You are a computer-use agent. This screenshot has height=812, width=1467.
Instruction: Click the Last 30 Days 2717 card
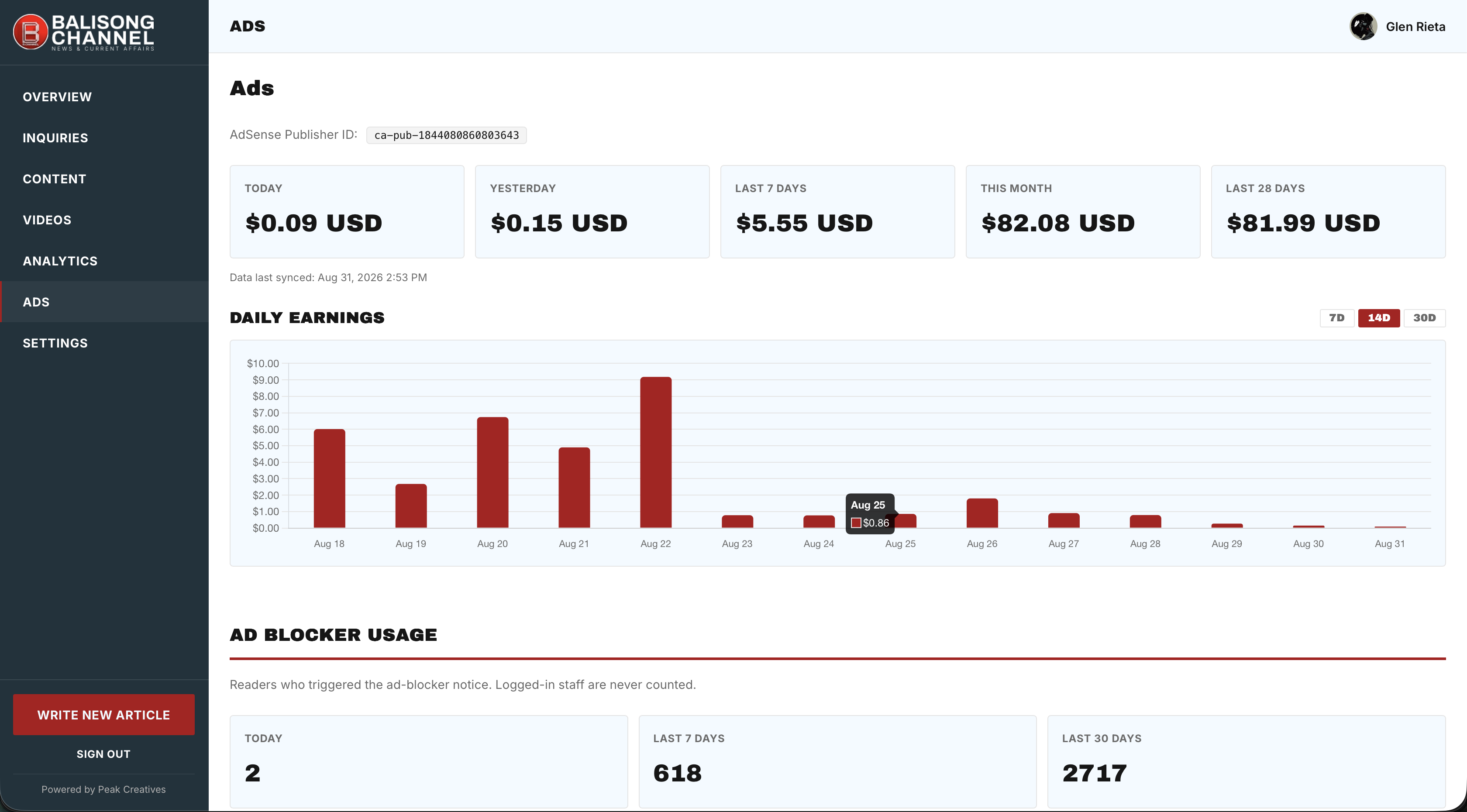tap(1247, 762)
